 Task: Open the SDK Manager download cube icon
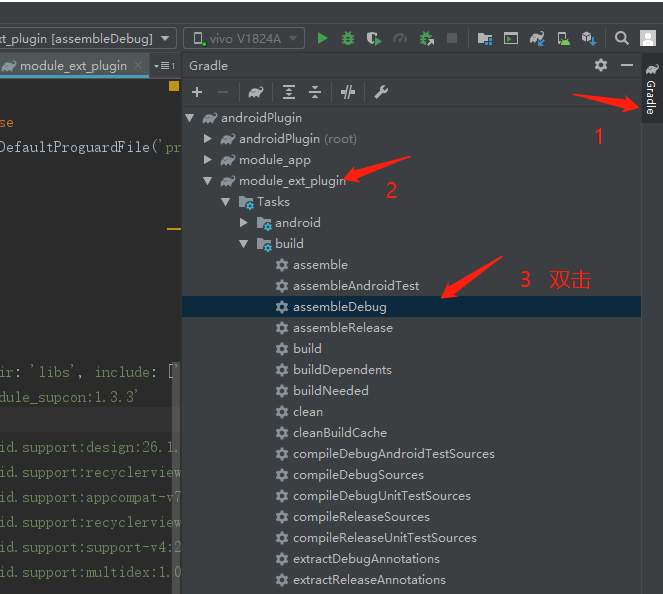point(589,38)
